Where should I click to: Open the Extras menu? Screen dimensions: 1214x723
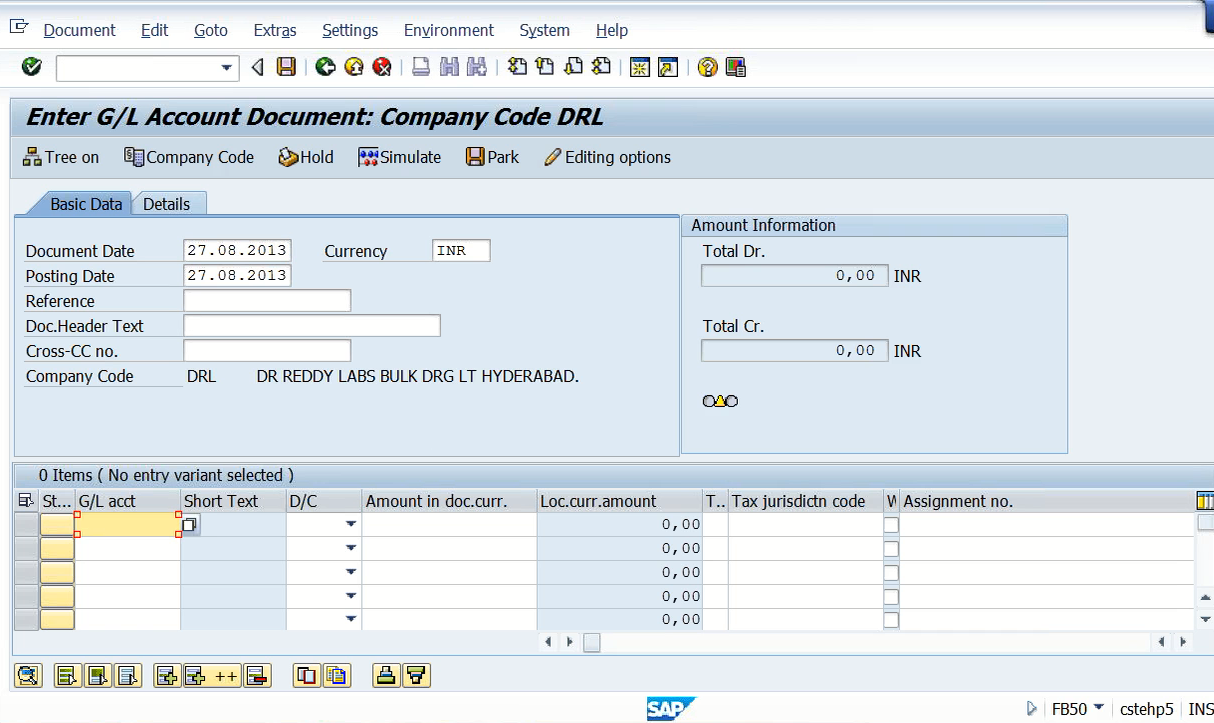(x=275, y=30)
